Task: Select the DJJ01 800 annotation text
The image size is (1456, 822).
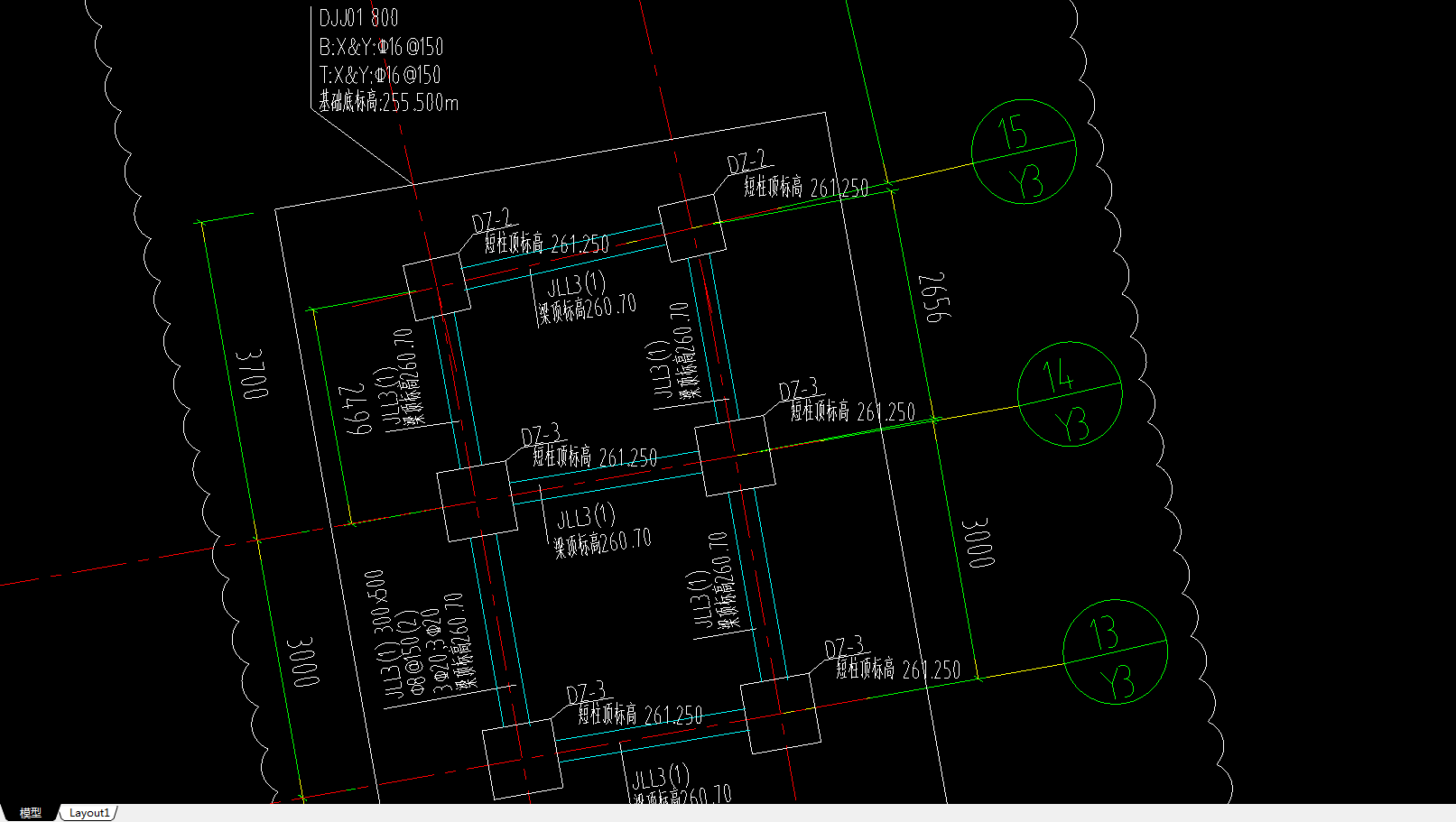Action: [x=358, y=18]
